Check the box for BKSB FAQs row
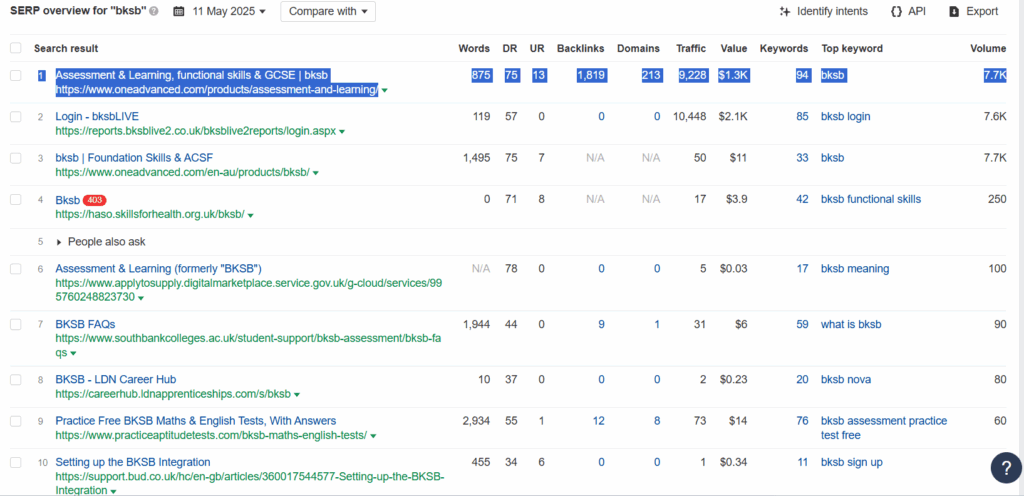1024x496 pixels. [x=16, y=324]
